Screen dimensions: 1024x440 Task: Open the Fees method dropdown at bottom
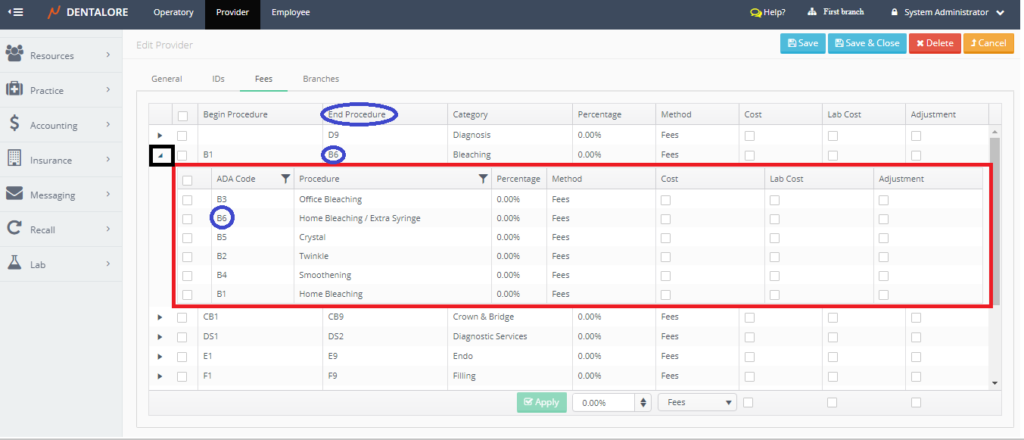point(697,402)
